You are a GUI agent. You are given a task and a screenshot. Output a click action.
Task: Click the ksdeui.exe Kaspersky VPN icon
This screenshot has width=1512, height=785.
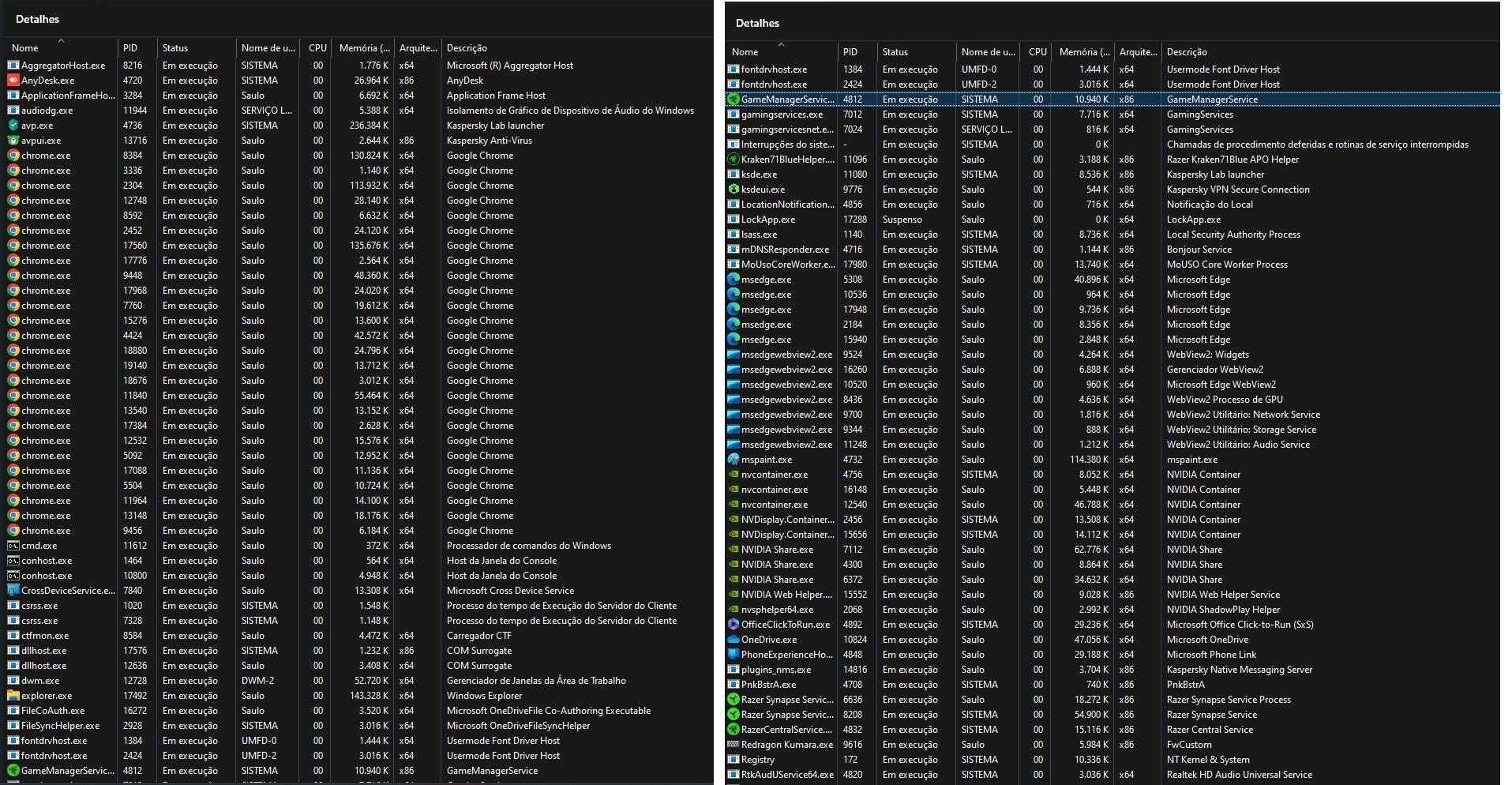tap(733, 190)
